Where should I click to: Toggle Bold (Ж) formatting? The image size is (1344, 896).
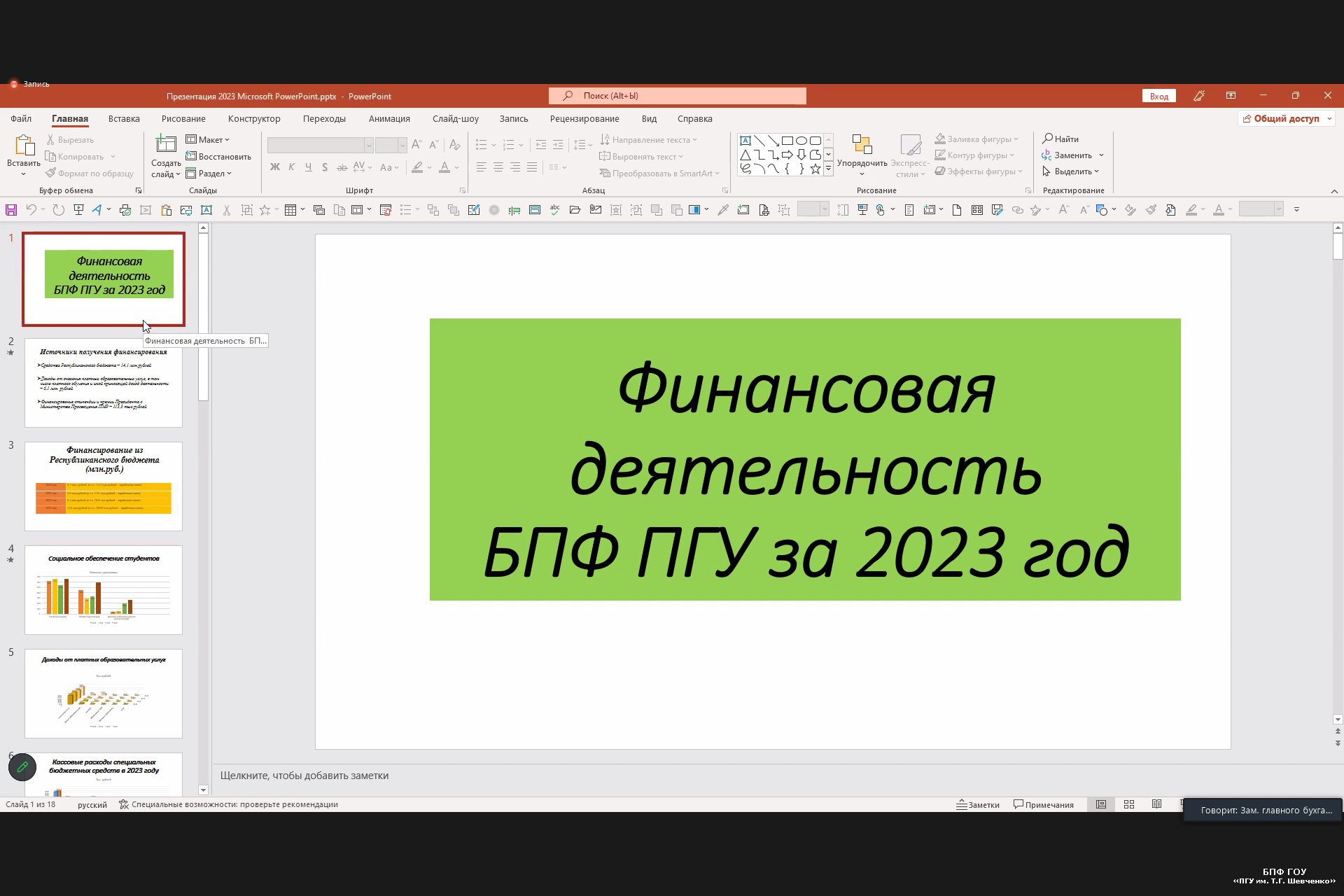[274, 167]
